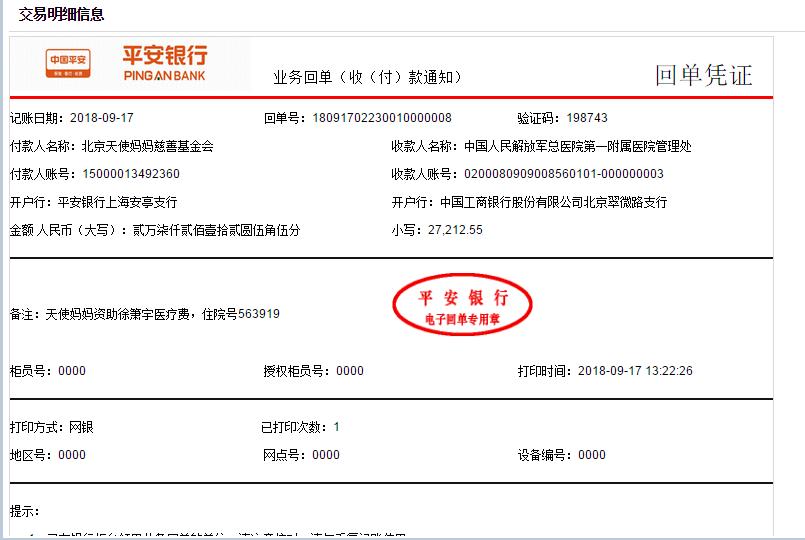Click the 回单凭证 title text
The image size is (805, 540).
point(703,75)
